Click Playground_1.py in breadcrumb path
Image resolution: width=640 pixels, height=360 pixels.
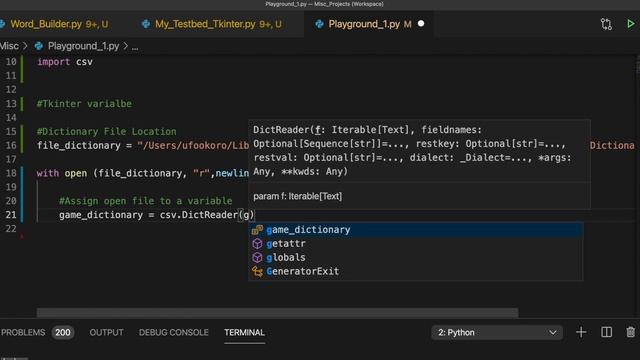(83, 46)
